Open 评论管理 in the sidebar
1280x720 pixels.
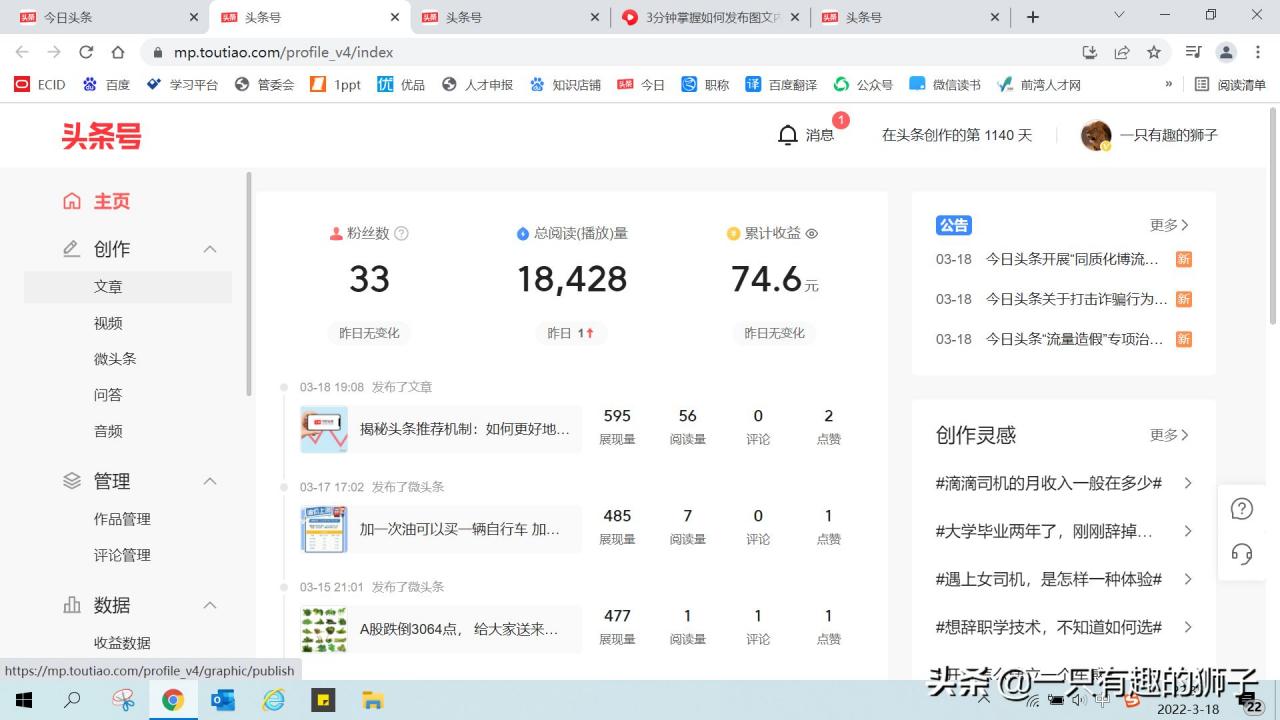pos(122,555)
